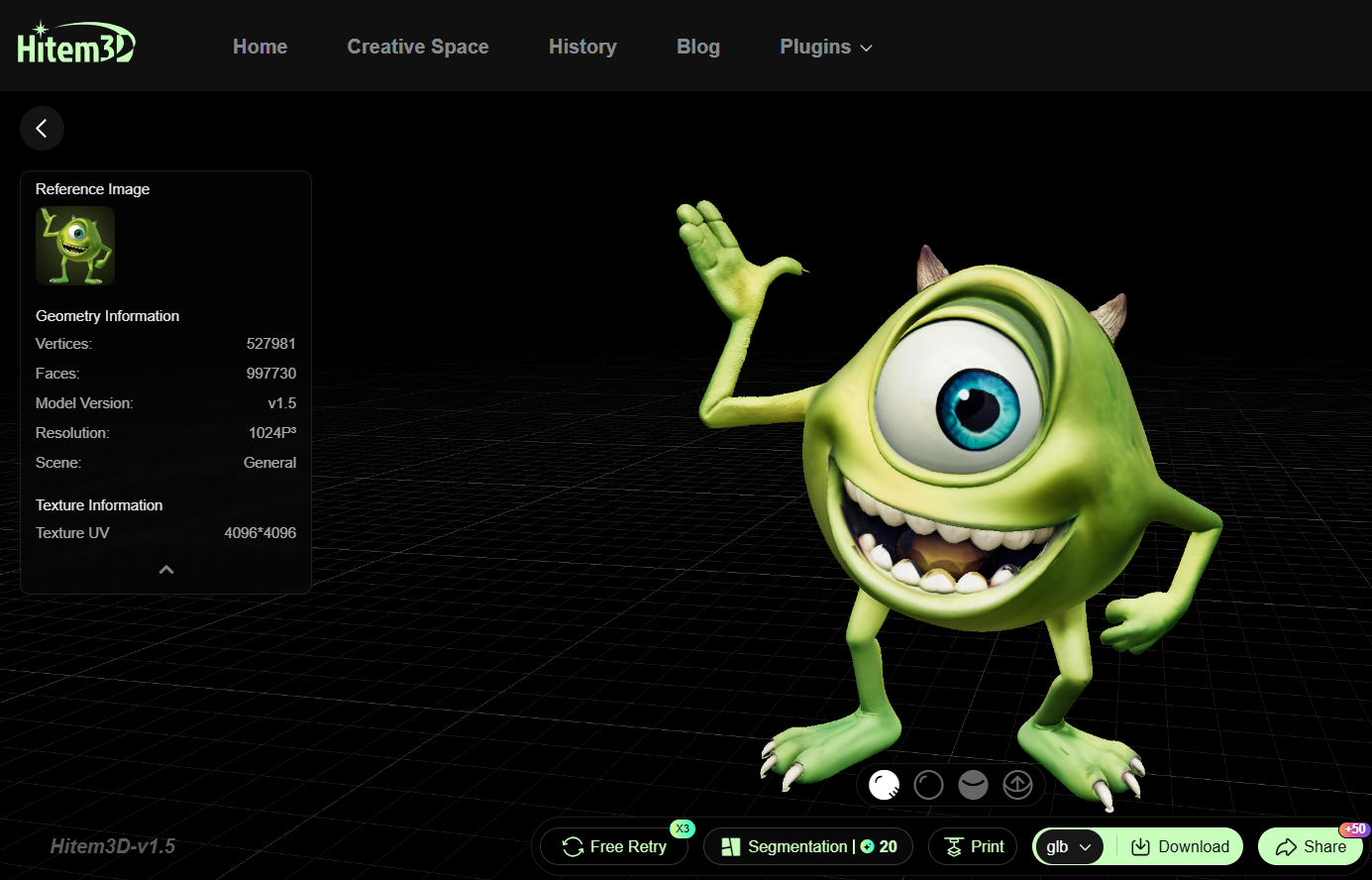The width and height of the screenshot is (1372, 880).
Task: Download the model file
Action: pyautogui.click(x=1180, y=846)
